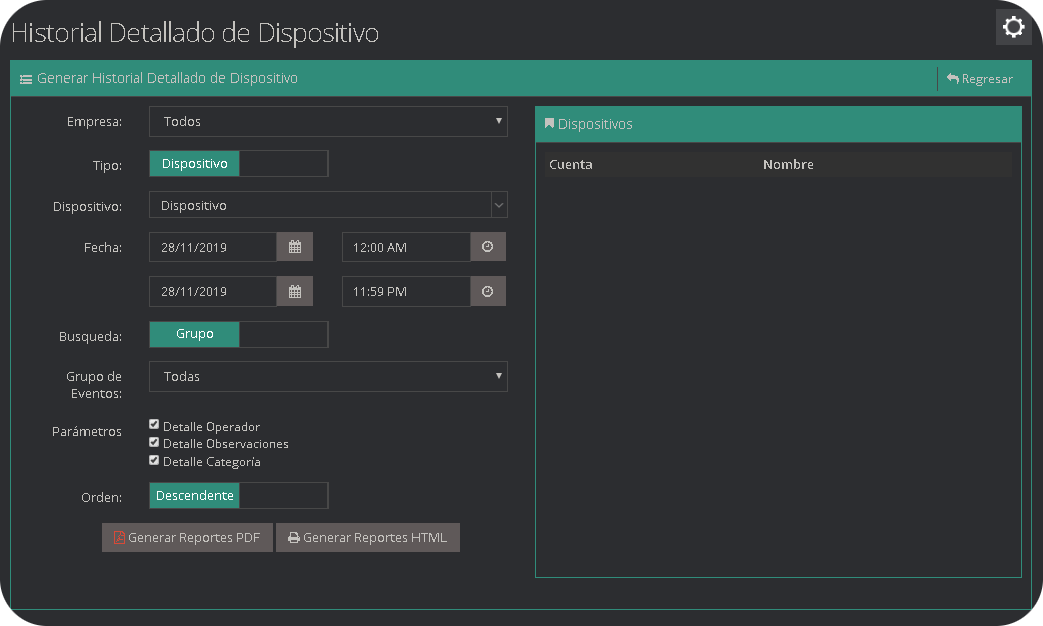The width and height of the screenshot is (1043, 626).
Task: Expand the Dispositivo selection dropdown
Action: (x=328, y=204)
